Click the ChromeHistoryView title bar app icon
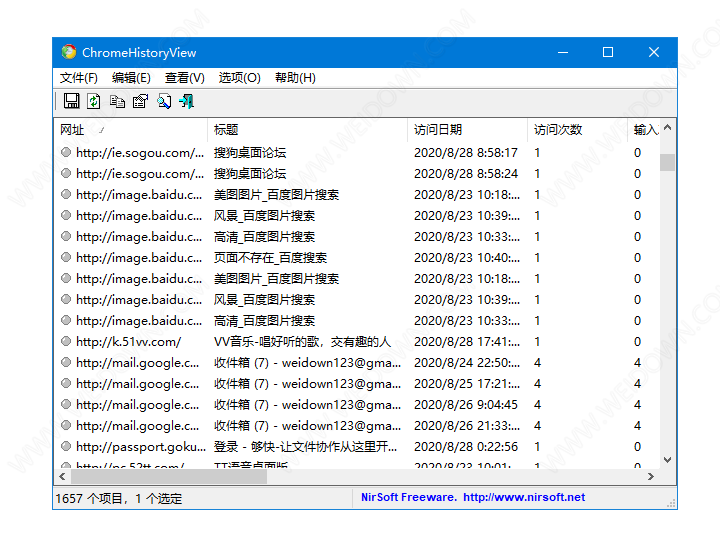This screenshot has height=540, width=720. point(69,52)
